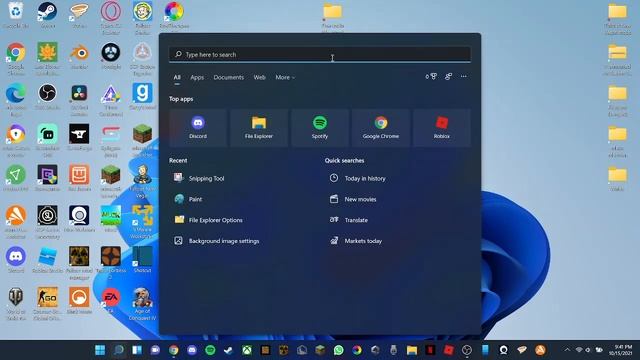Screen dimensions: 640x360
Task: Select SCP Secret Laboratory desktop icon
Action: pyautogui.click(x=47, y=222)
